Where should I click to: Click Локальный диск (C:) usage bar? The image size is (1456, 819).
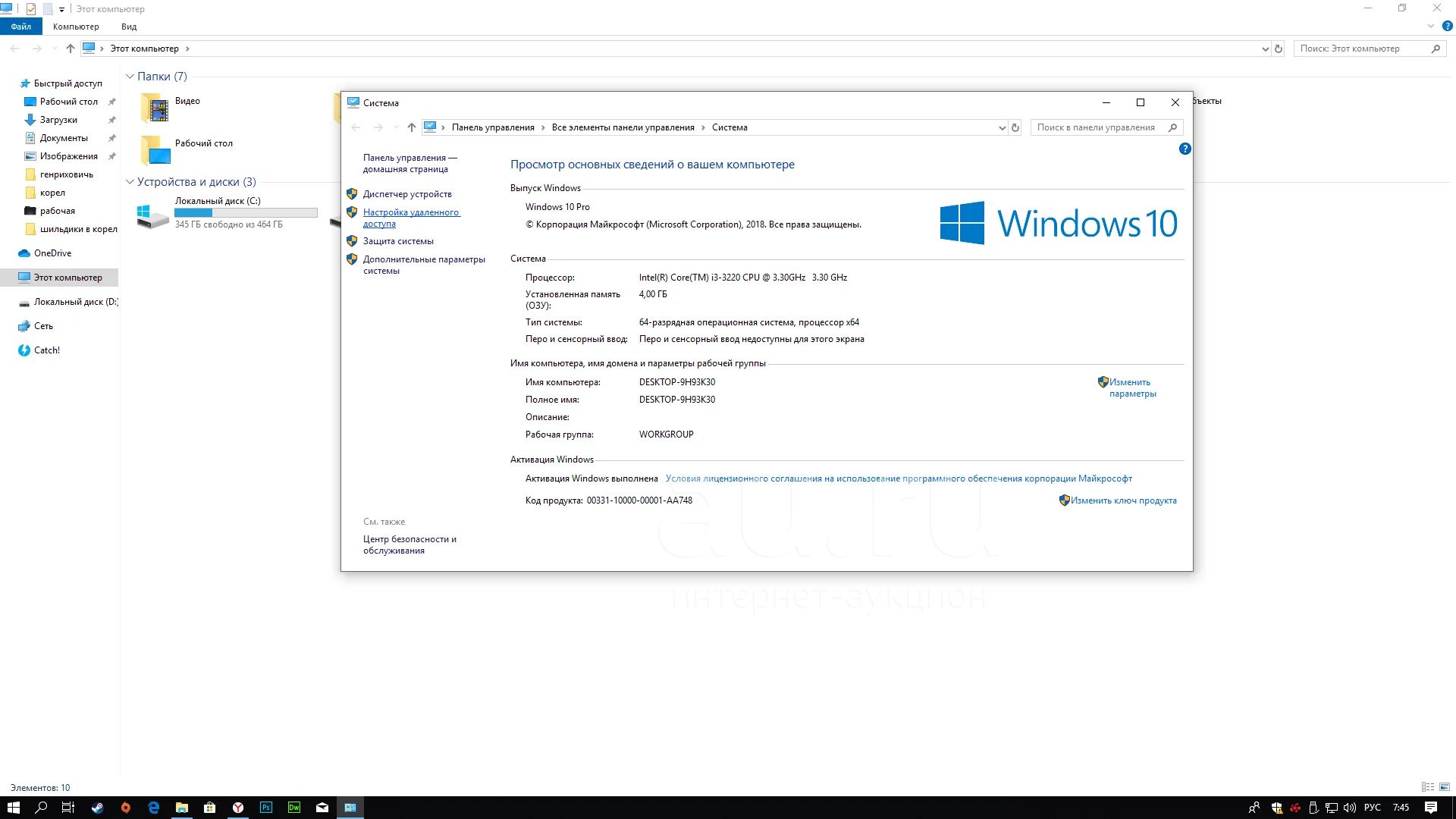click(246, 213)
